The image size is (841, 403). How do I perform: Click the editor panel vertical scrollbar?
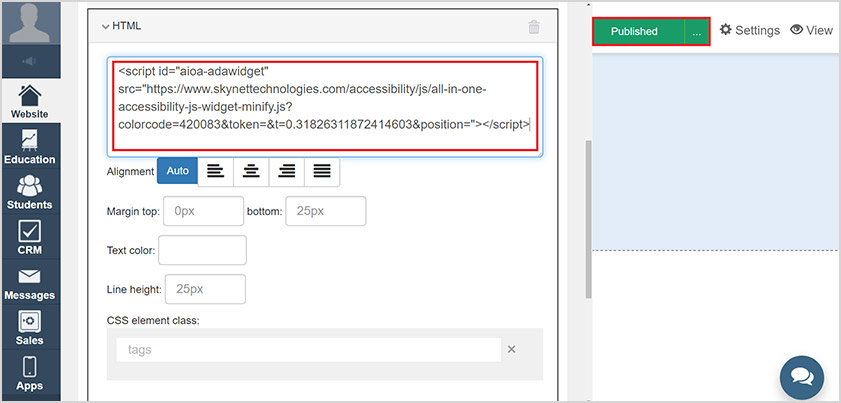[588, 219]
